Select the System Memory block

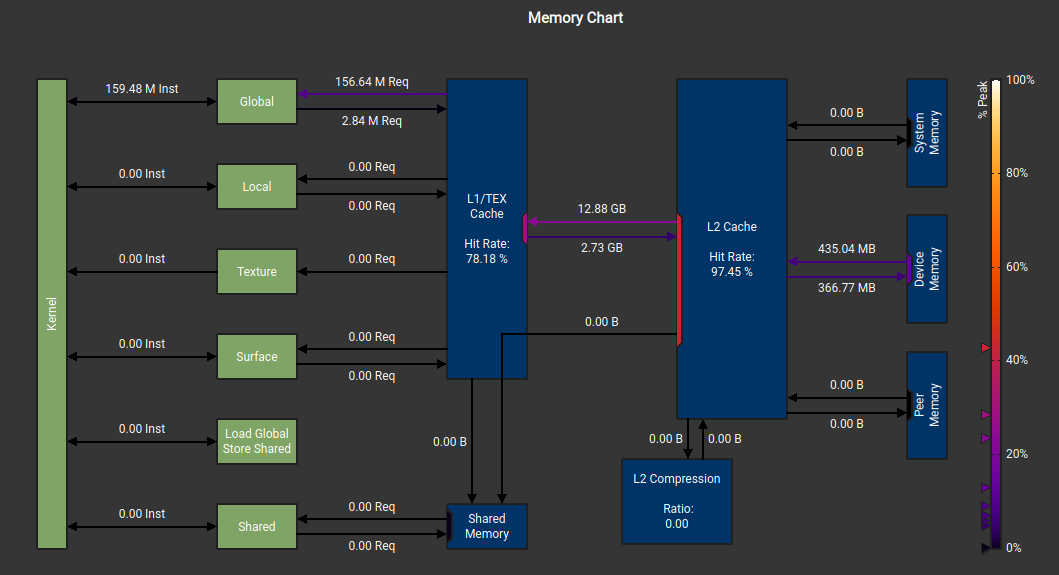[x=927, y=133]
